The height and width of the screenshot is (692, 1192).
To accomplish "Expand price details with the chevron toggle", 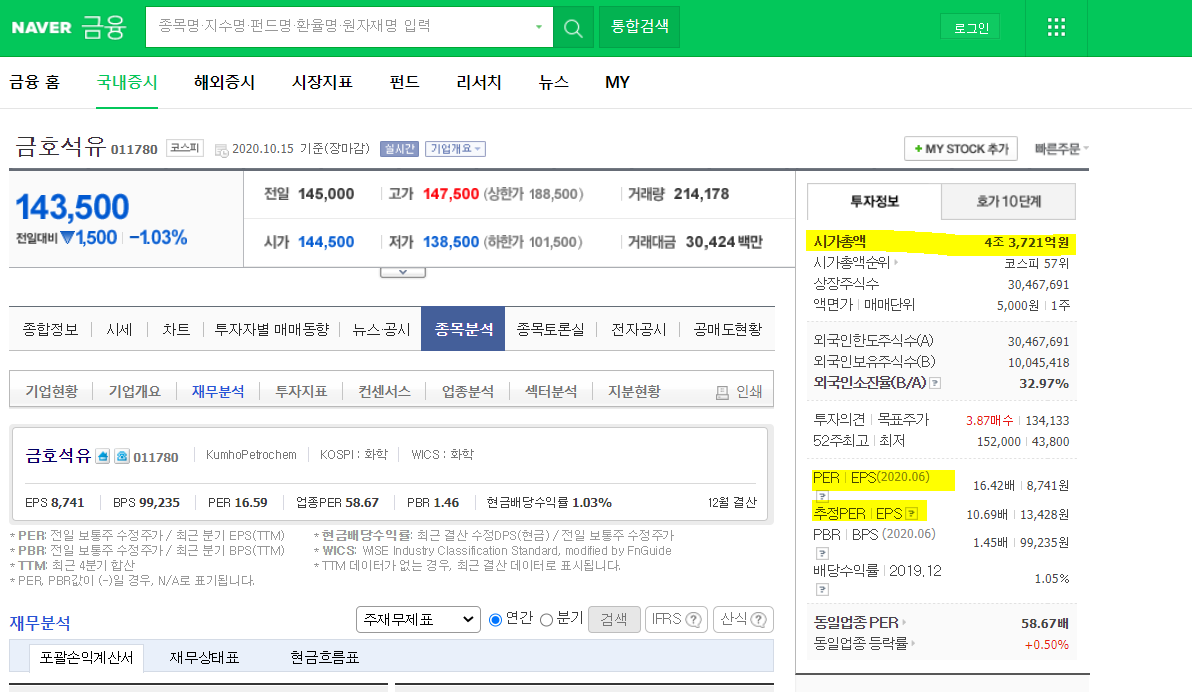I will click(403, 271).
